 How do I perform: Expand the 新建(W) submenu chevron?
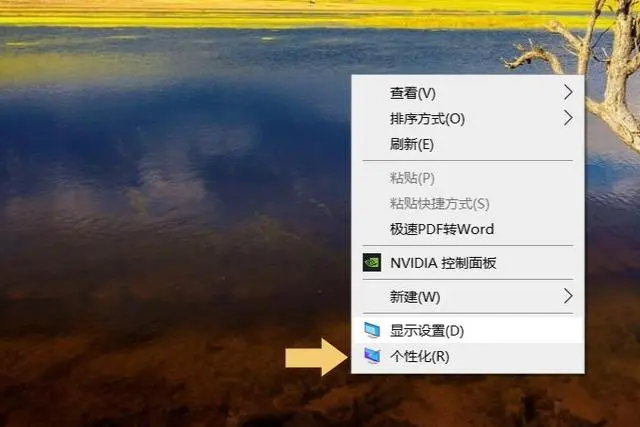click(x=568, y=296)
